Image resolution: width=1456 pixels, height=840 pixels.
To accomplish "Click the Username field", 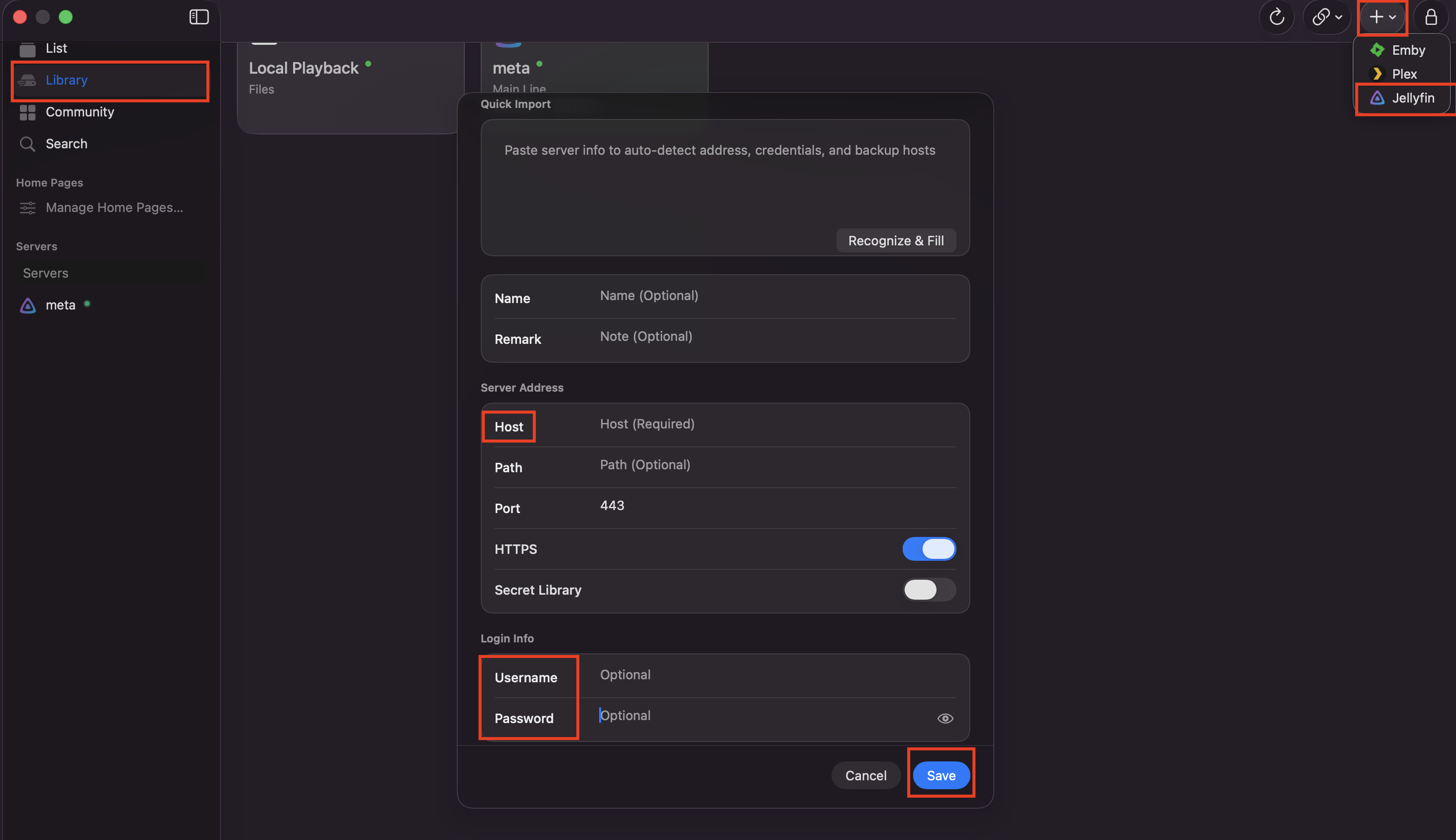I will (777, 675).
